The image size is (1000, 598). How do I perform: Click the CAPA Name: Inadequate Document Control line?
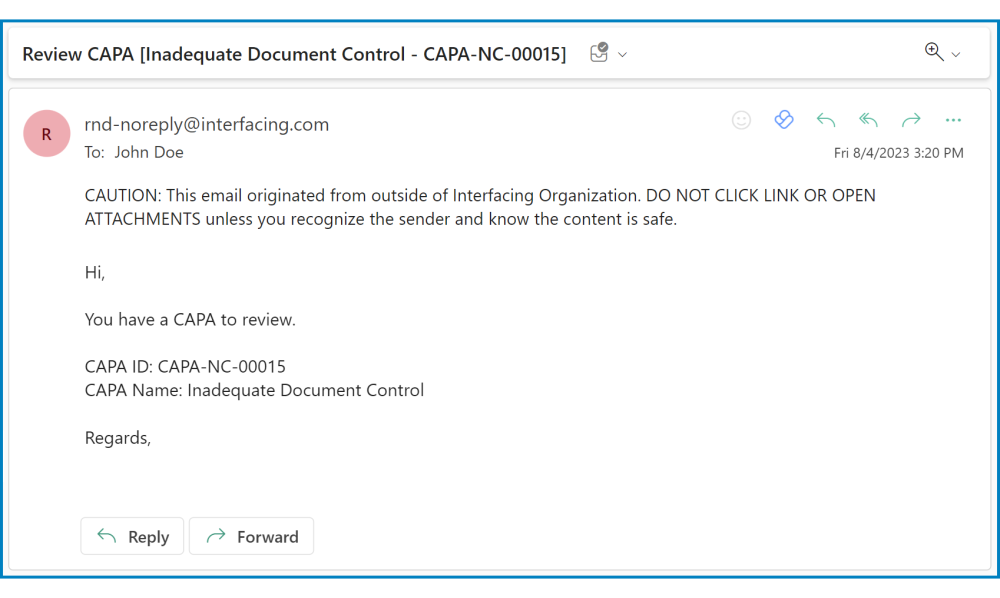pos(254,390)
